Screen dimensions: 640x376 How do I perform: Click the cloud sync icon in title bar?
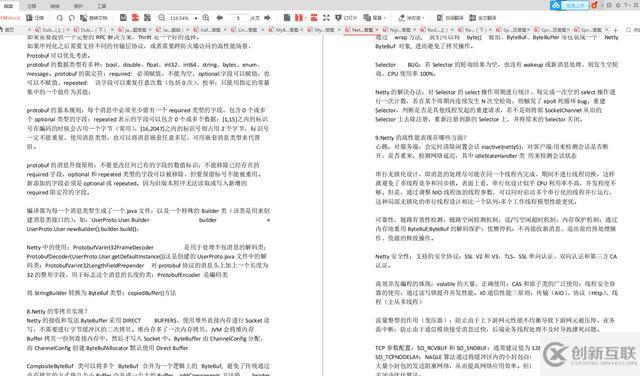(555, 5)
